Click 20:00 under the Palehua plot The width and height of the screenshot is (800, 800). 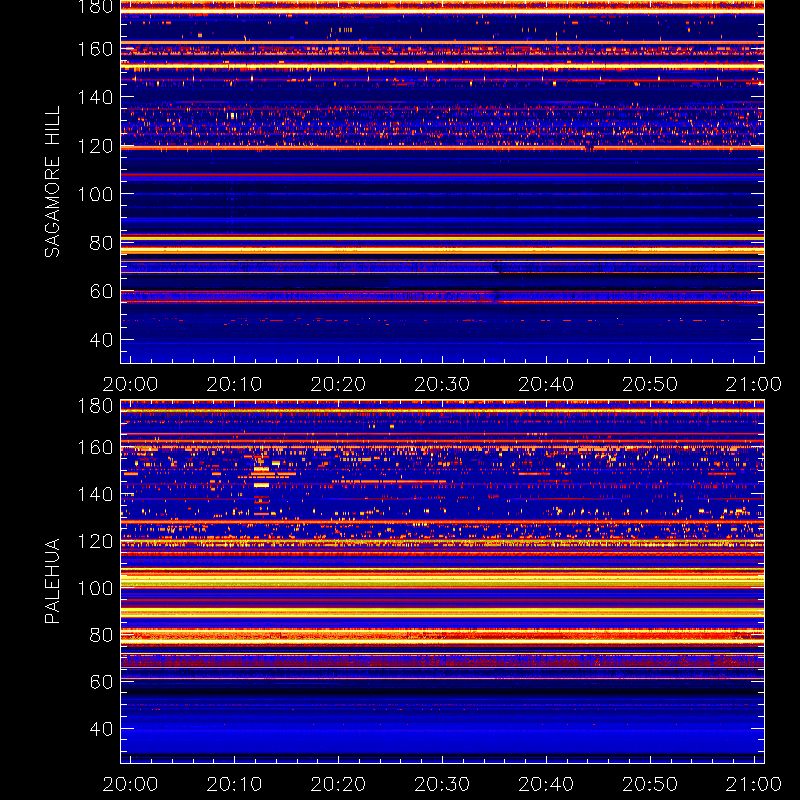pyautogui.click(x=130, y=784)
